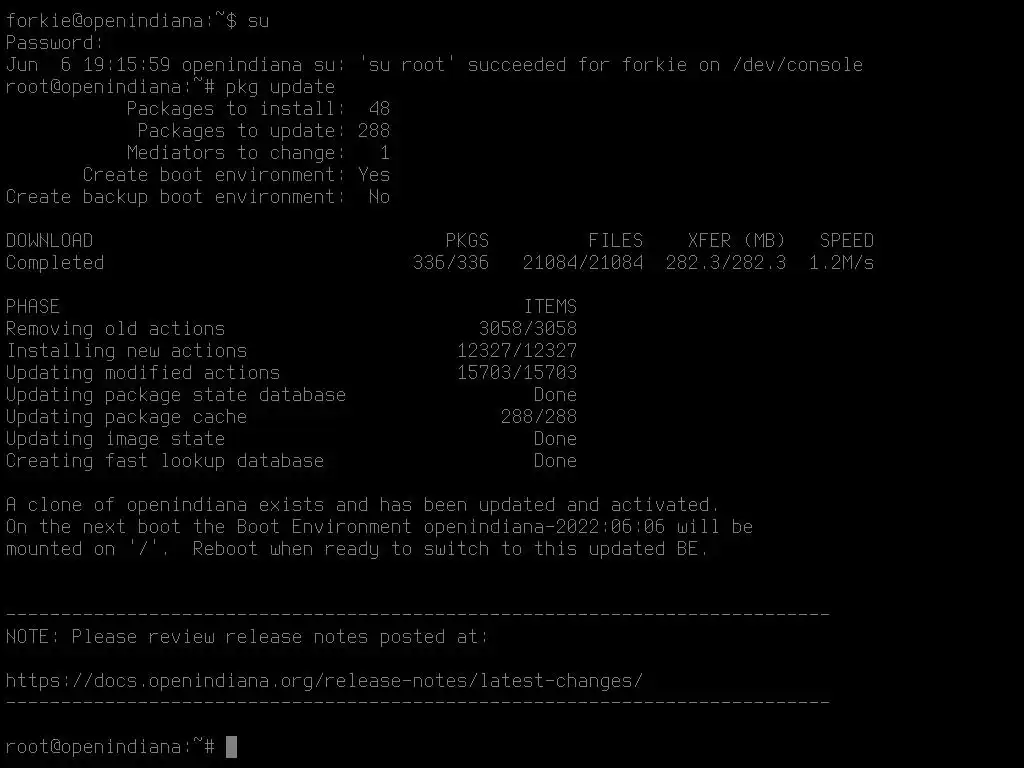The height and width of the screenshot is (768, 1024).
Task: Click the 'pkg update' command text
Action: tap(280, 87)
